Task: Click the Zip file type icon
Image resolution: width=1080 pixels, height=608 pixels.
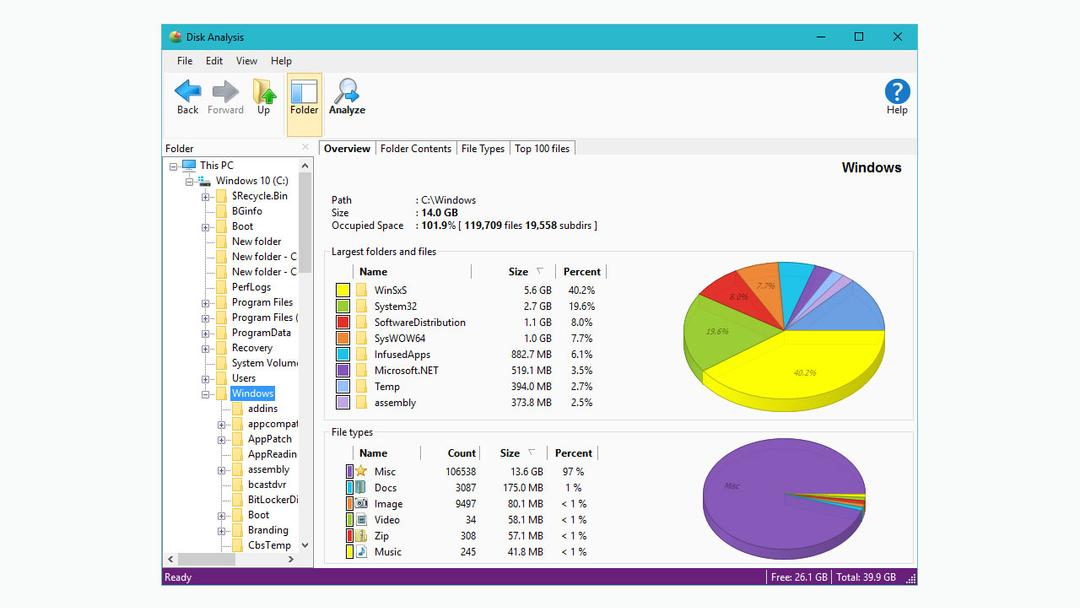Action: 362,536
